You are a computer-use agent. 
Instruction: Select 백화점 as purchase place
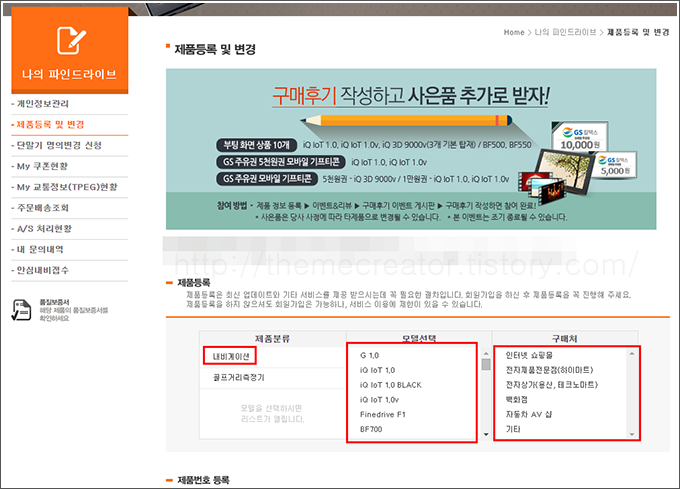[517, 400]
